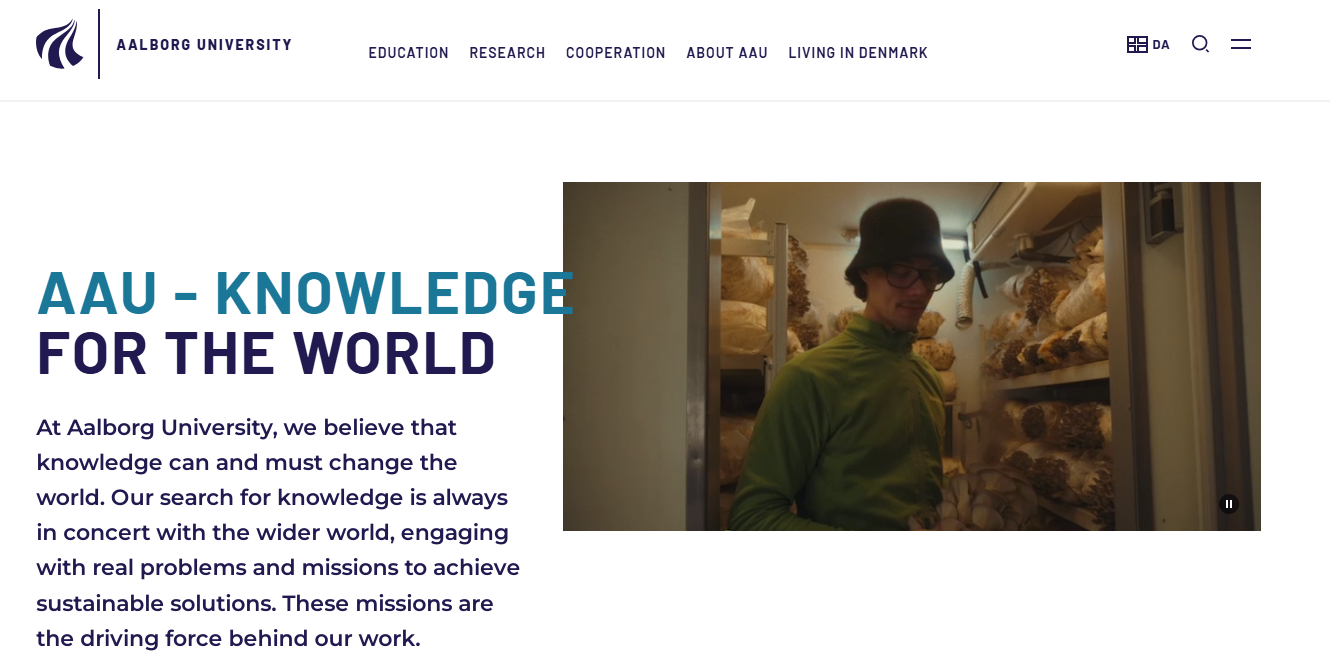Image resolution: width=1330 pixels, height=660 pixels.
Task: Click the man's glasses in the video
Action: [x=912, y=275]
